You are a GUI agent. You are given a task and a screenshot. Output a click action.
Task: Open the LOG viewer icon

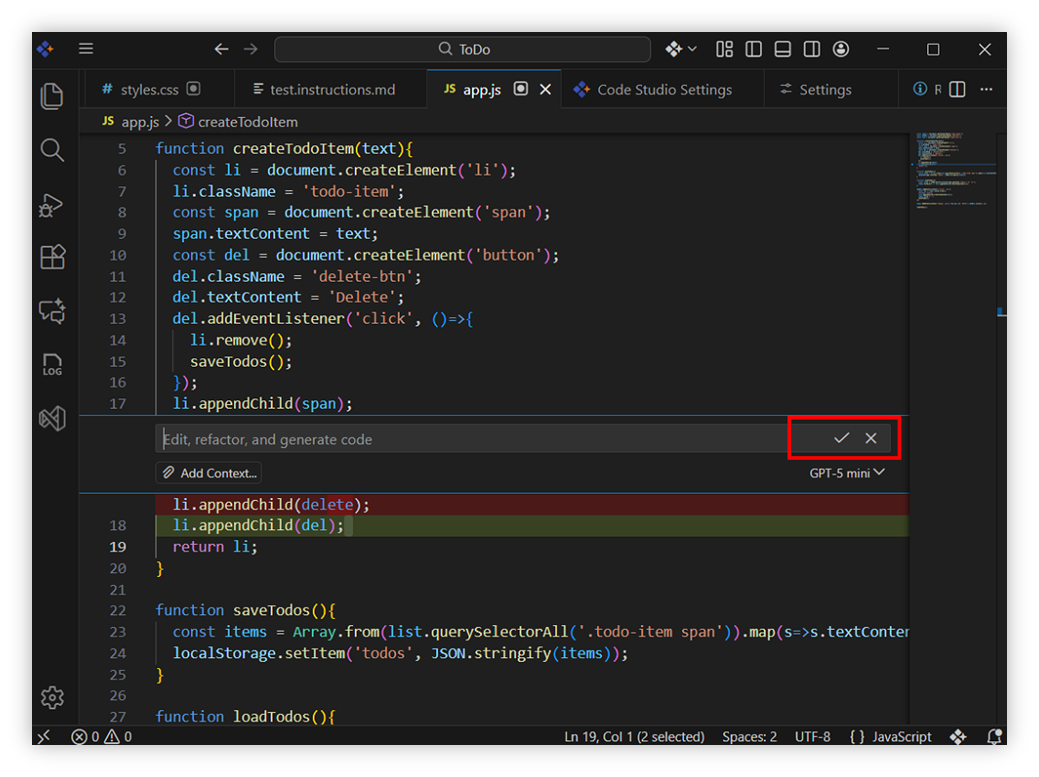(x=52, y=365)
